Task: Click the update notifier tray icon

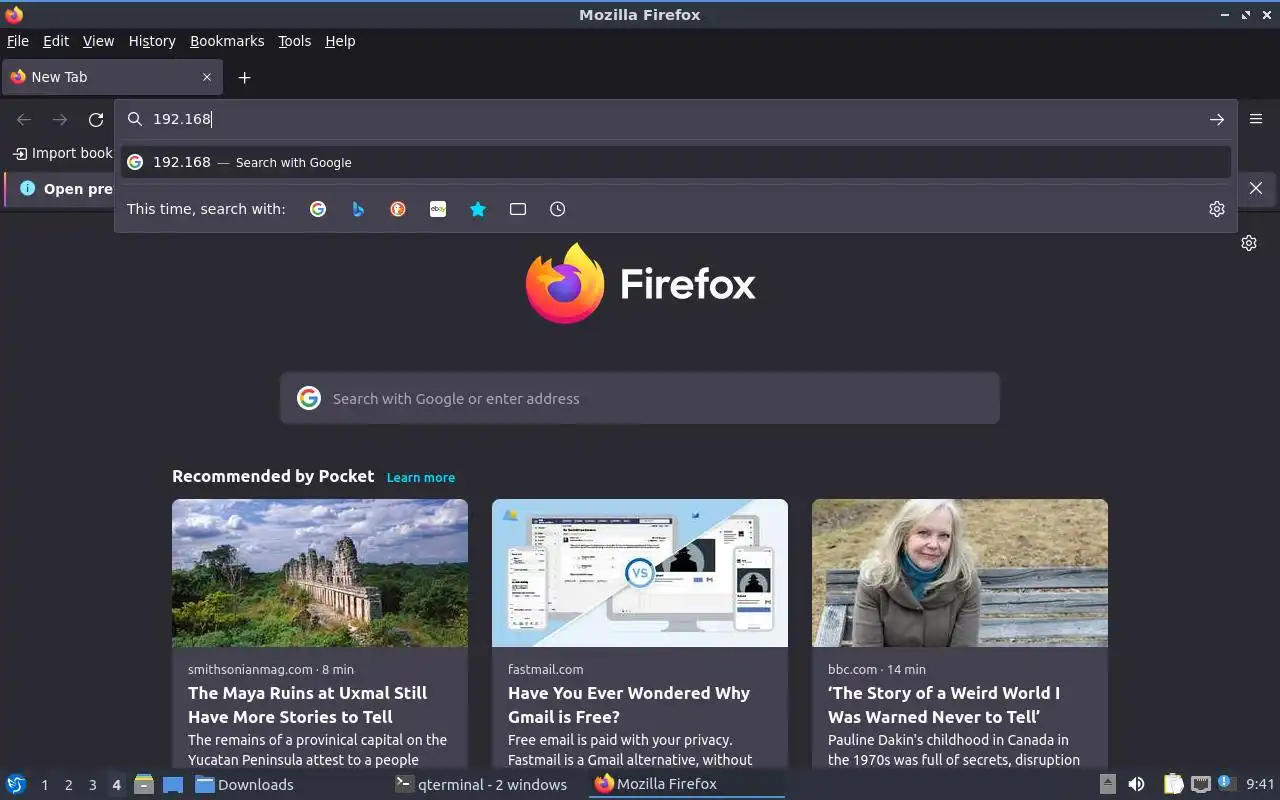Action: pos(1226,783)
